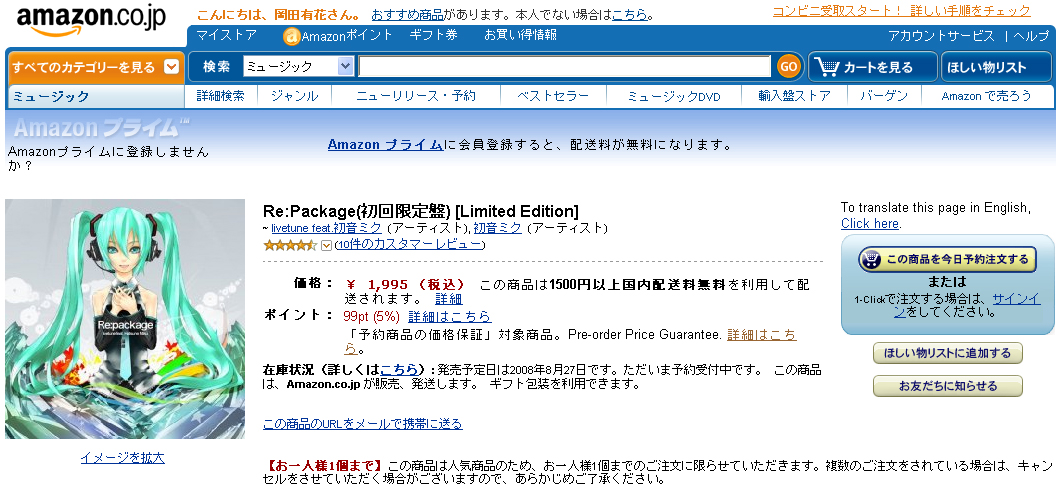Open ヘルプ link
The image size is (1057, 491).
click(1031, 36)
